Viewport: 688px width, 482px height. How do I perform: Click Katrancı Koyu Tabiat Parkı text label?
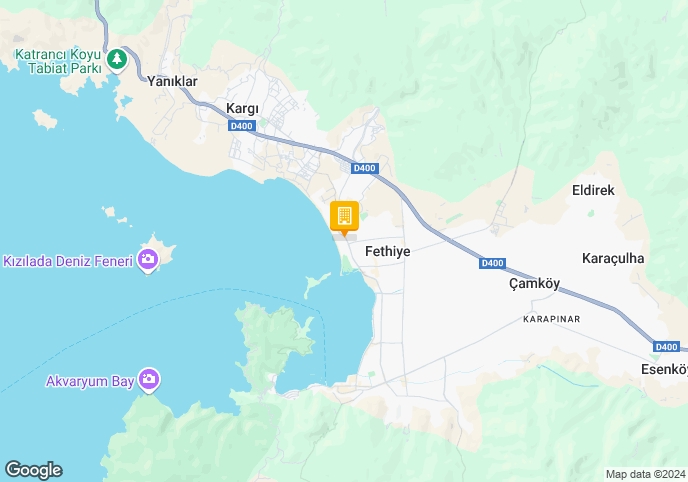(x=58, y=61)
